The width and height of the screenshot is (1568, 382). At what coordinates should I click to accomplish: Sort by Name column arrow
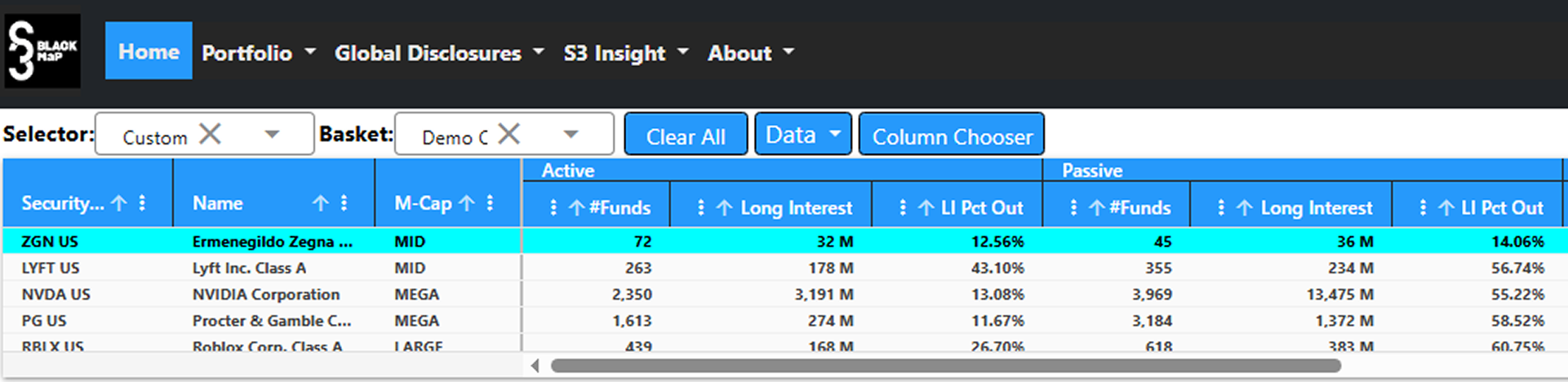coord(321,203)
